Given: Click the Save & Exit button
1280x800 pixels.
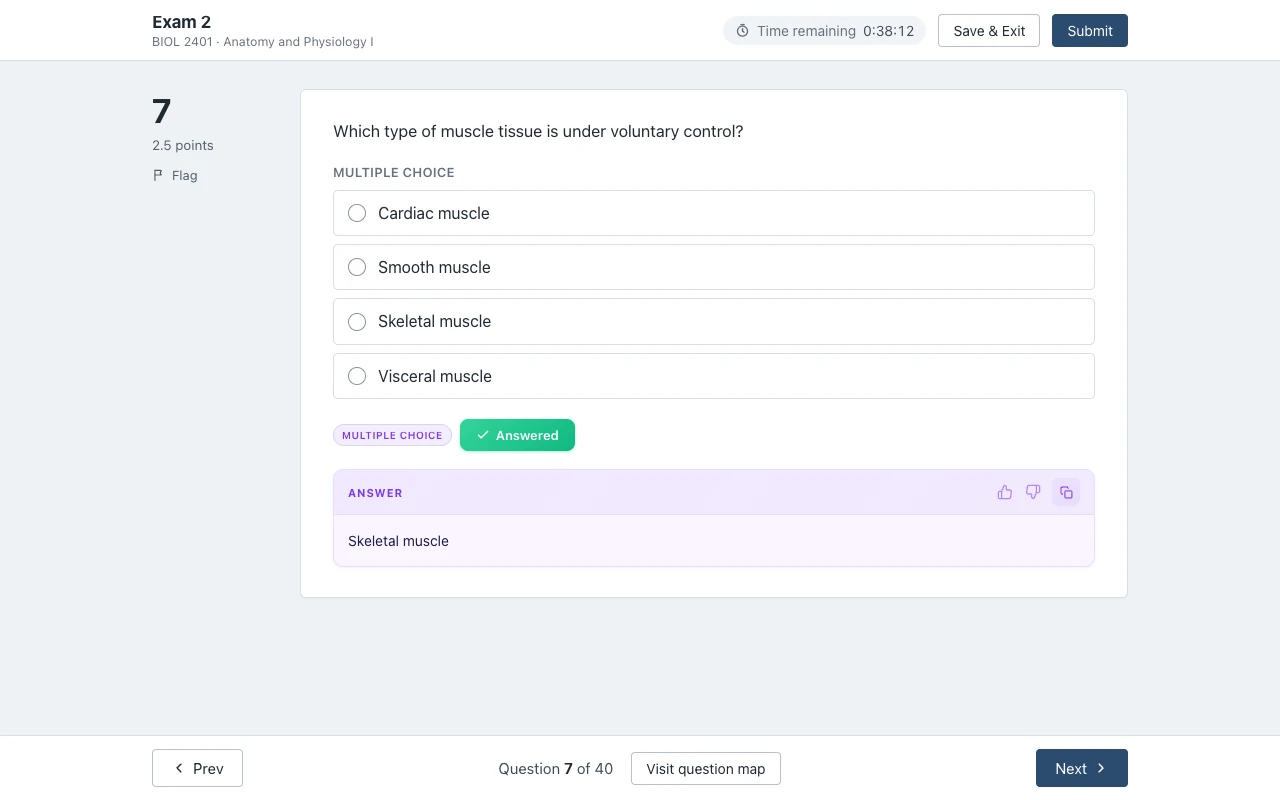Looking at the screenshot, I should tap(989, 31).
